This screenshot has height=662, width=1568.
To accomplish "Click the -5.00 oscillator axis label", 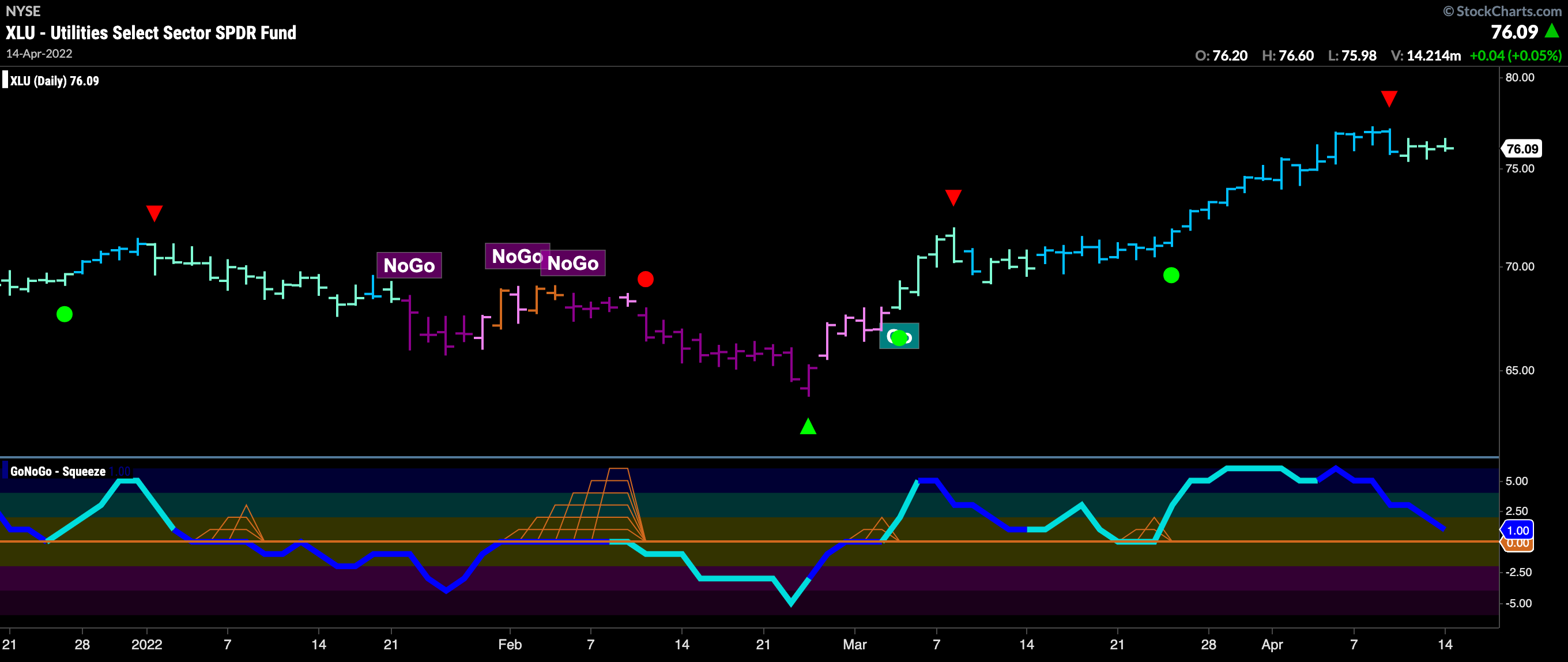I will pyautogui.click(x=1518, y=604).
